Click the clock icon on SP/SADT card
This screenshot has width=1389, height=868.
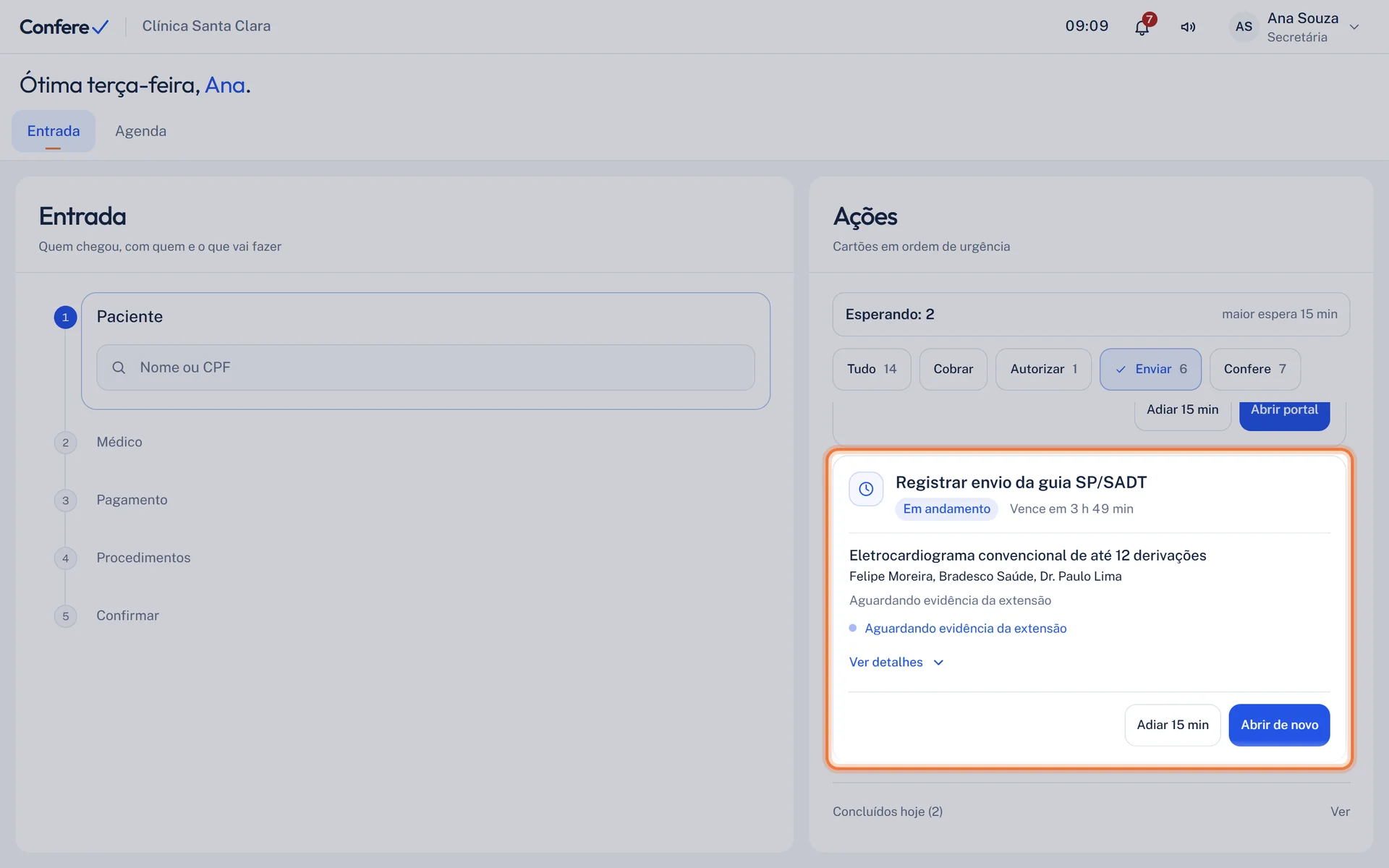tap(866, 489)
